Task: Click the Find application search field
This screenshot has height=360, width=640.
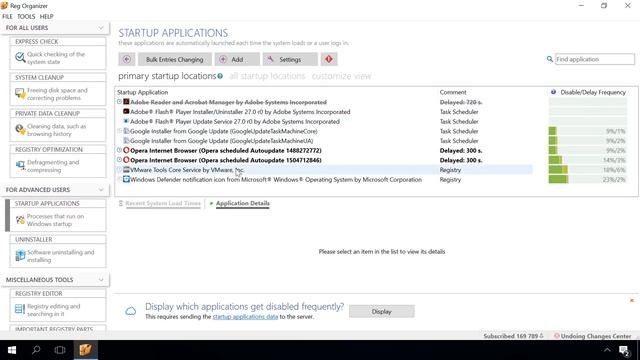Action: coord(595,59)
